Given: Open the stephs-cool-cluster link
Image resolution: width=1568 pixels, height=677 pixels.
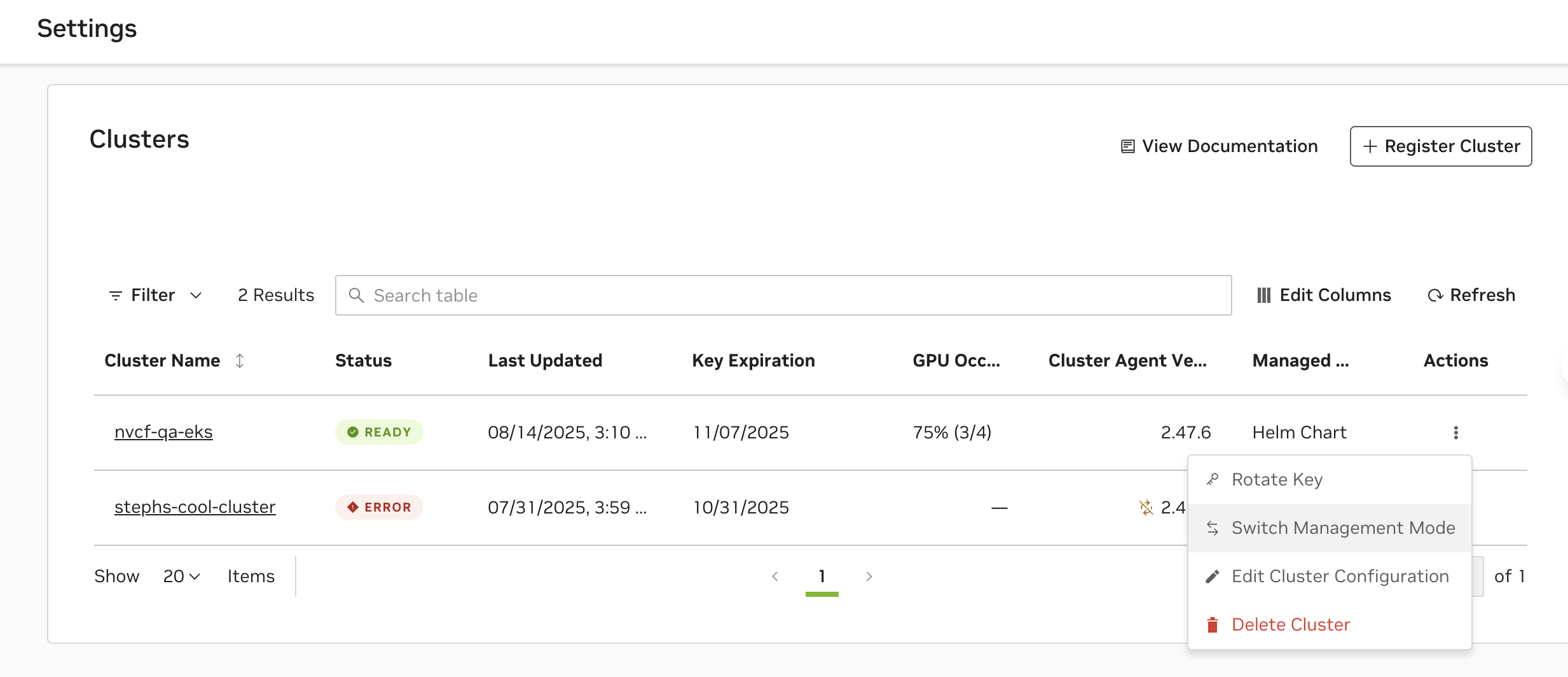Looking at the screenshot, I should point(195,507).
